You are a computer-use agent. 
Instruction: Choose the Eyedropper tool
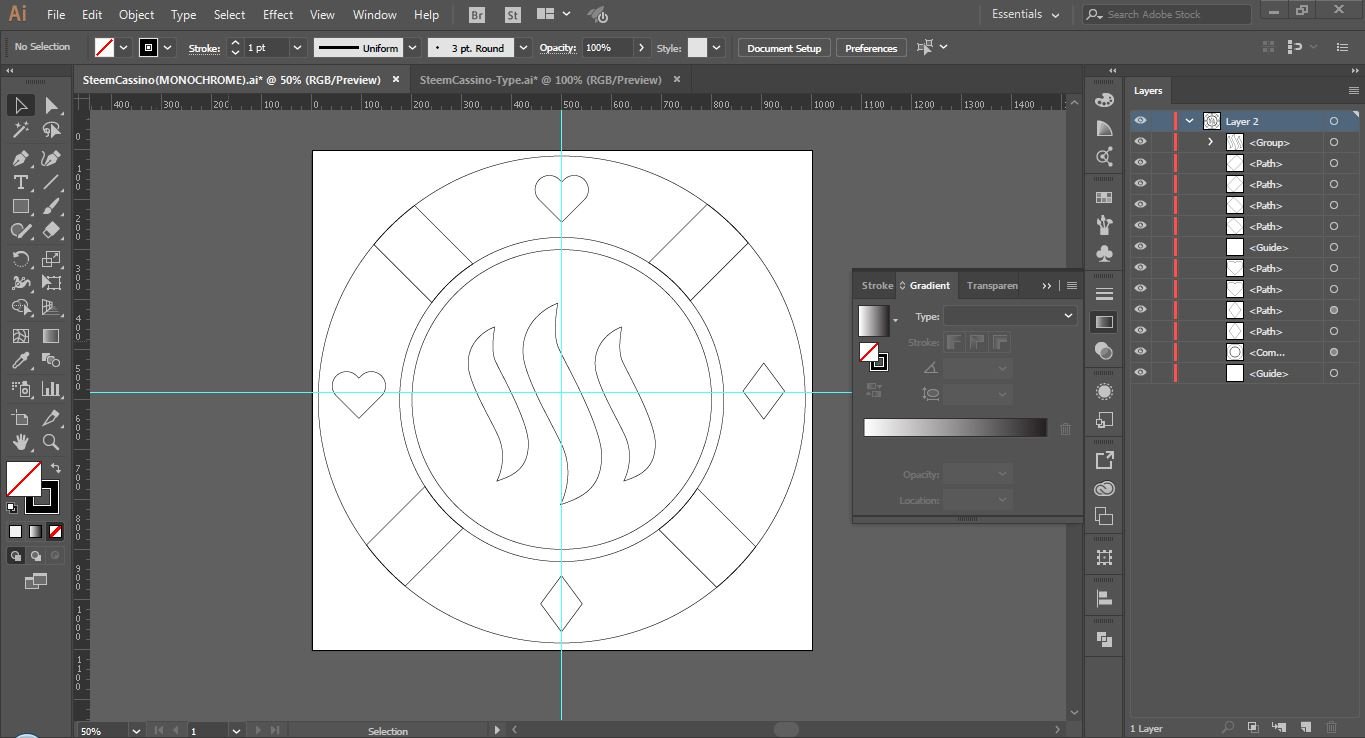20,361
